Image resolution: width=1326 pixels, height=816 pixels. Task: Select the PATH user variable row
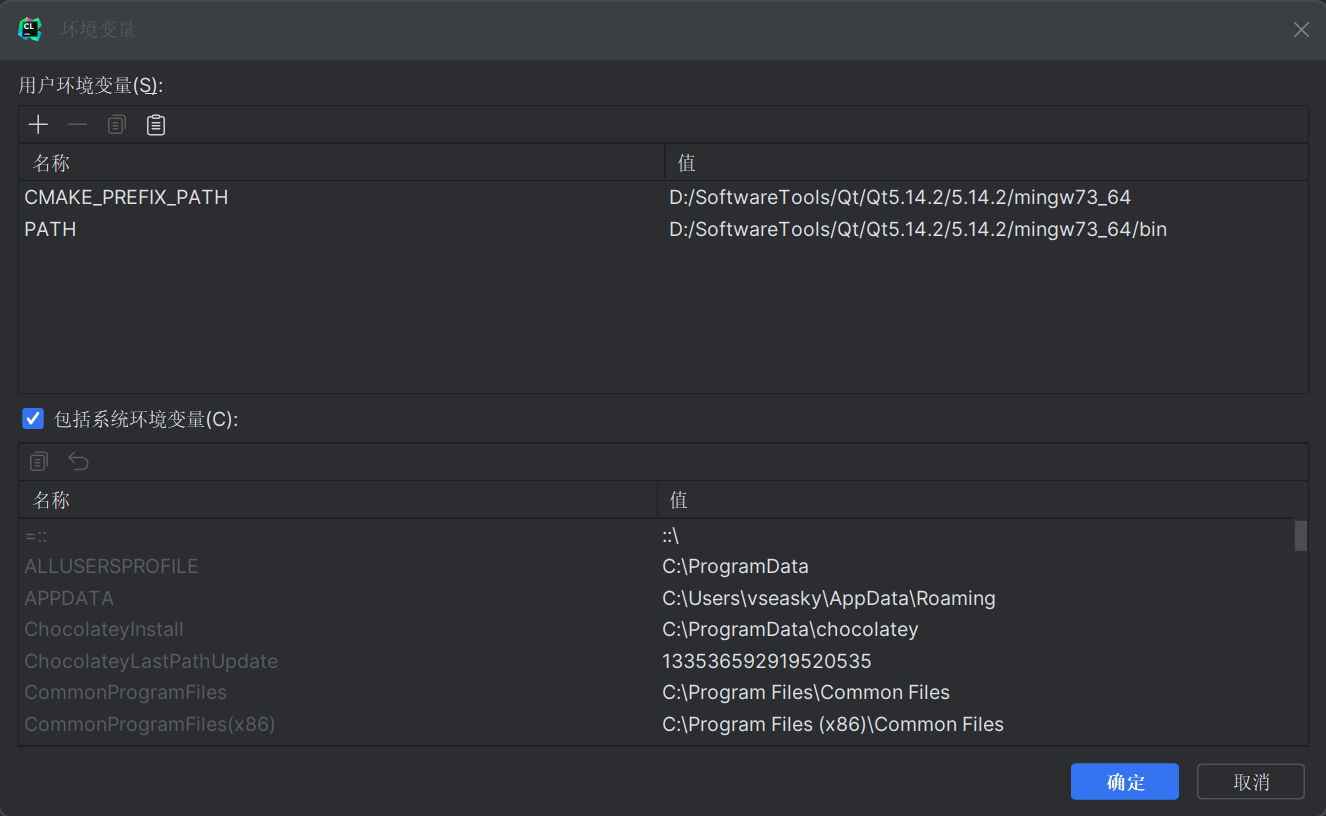click(50, 230)
